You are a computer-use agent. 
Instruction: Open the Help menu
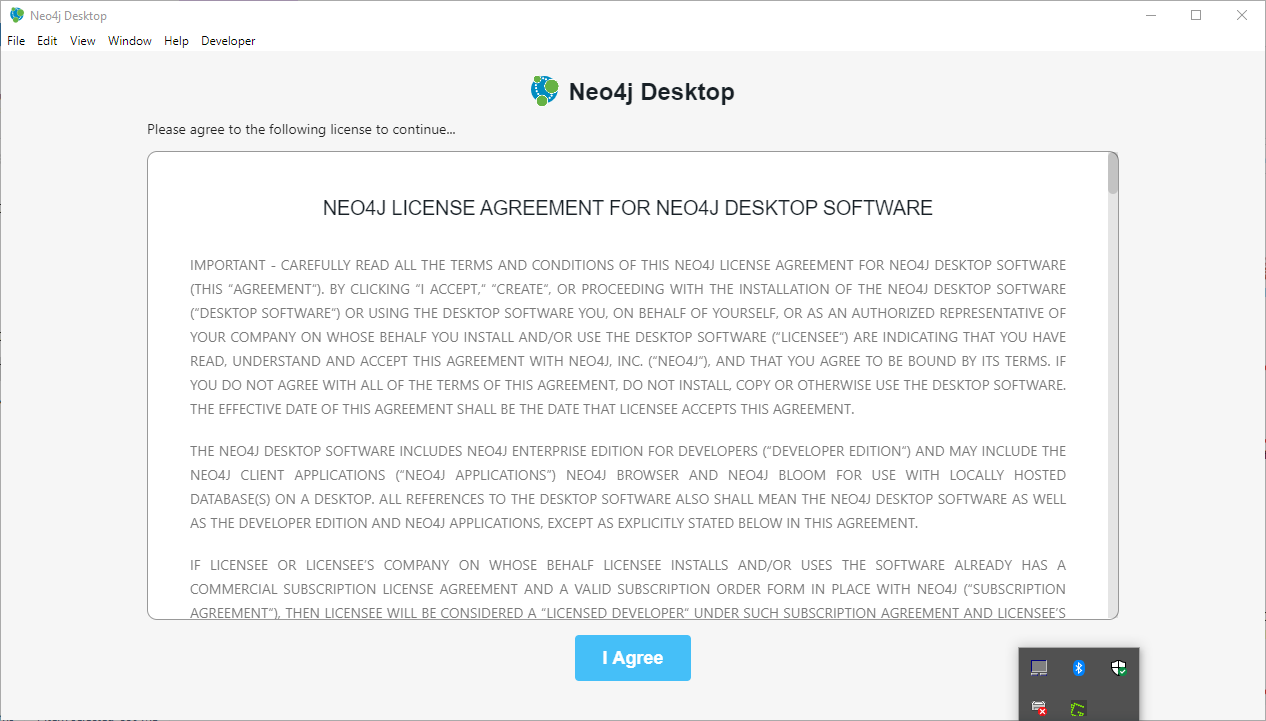tap(176, 41)
